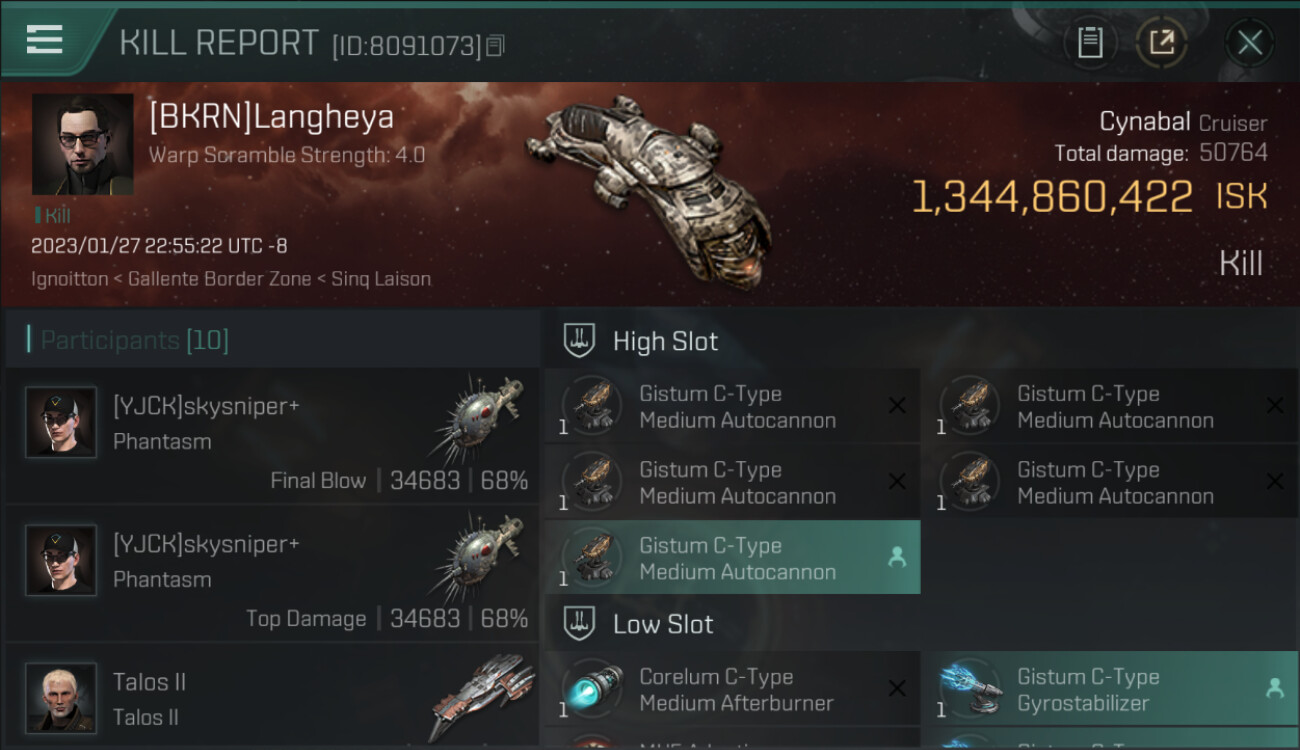
Task: Close the Kill Report window
Action: (x=1249, y=43)
